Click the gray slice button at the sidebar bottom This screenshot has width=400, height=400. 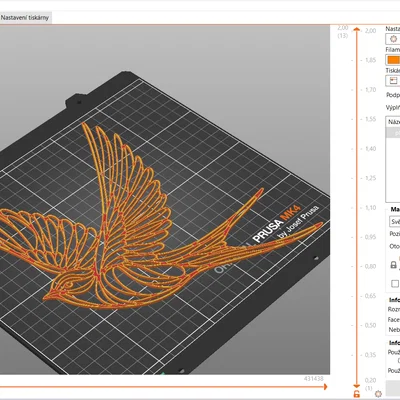coord(393,388)
